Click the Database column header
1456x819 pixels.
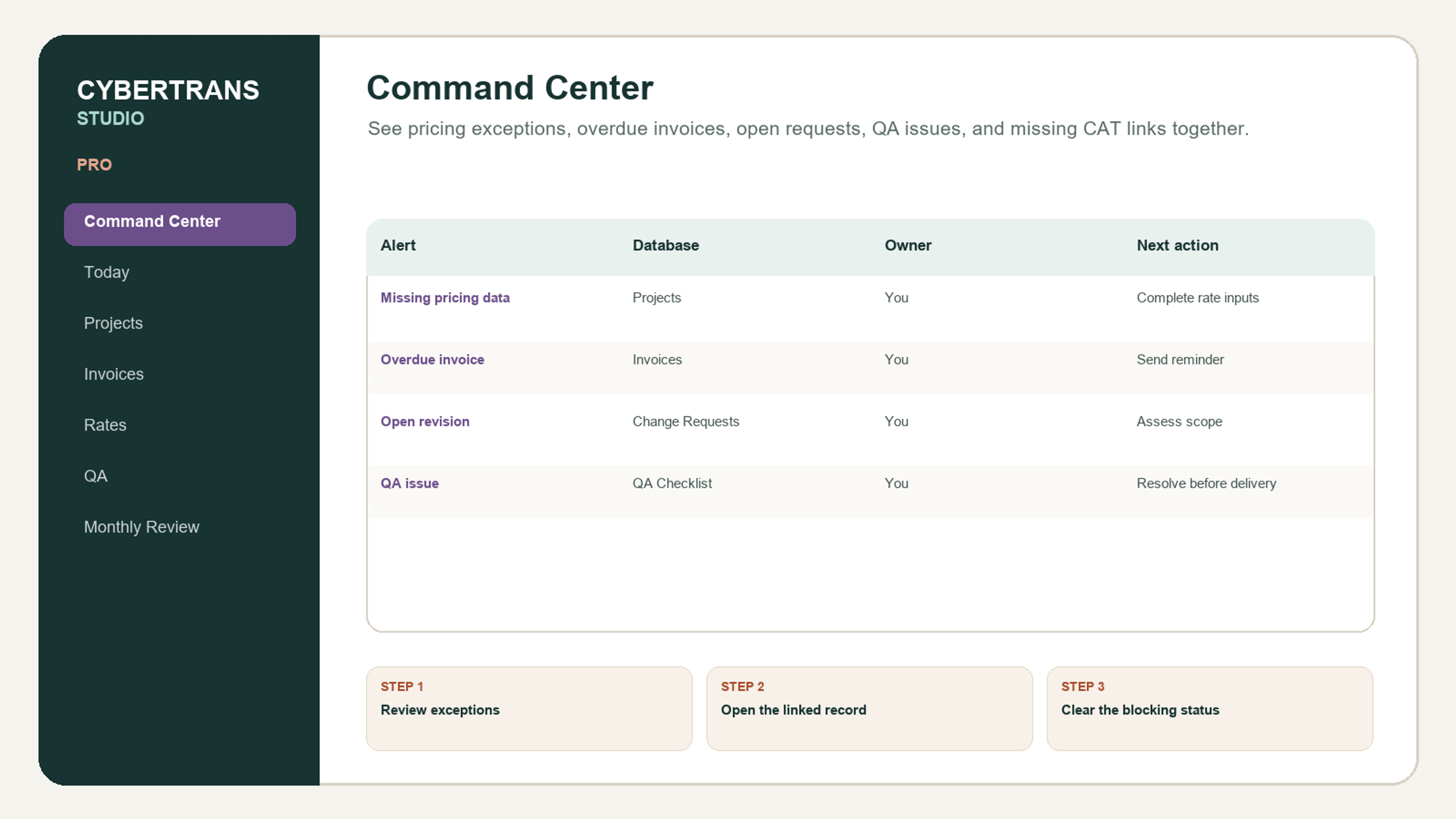tap(665, 245)
